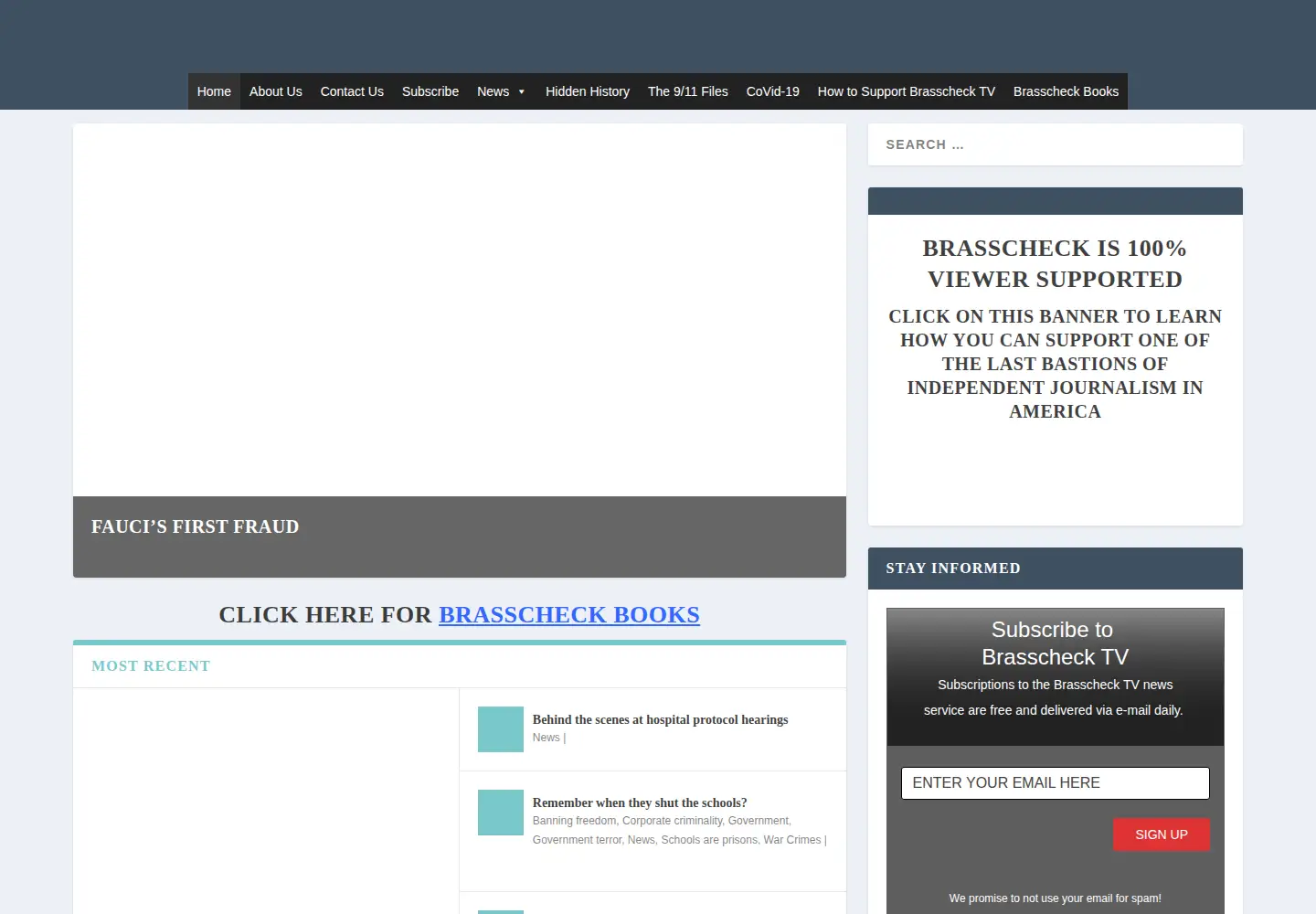Open the Corporate criminality category

coord(673,821)
